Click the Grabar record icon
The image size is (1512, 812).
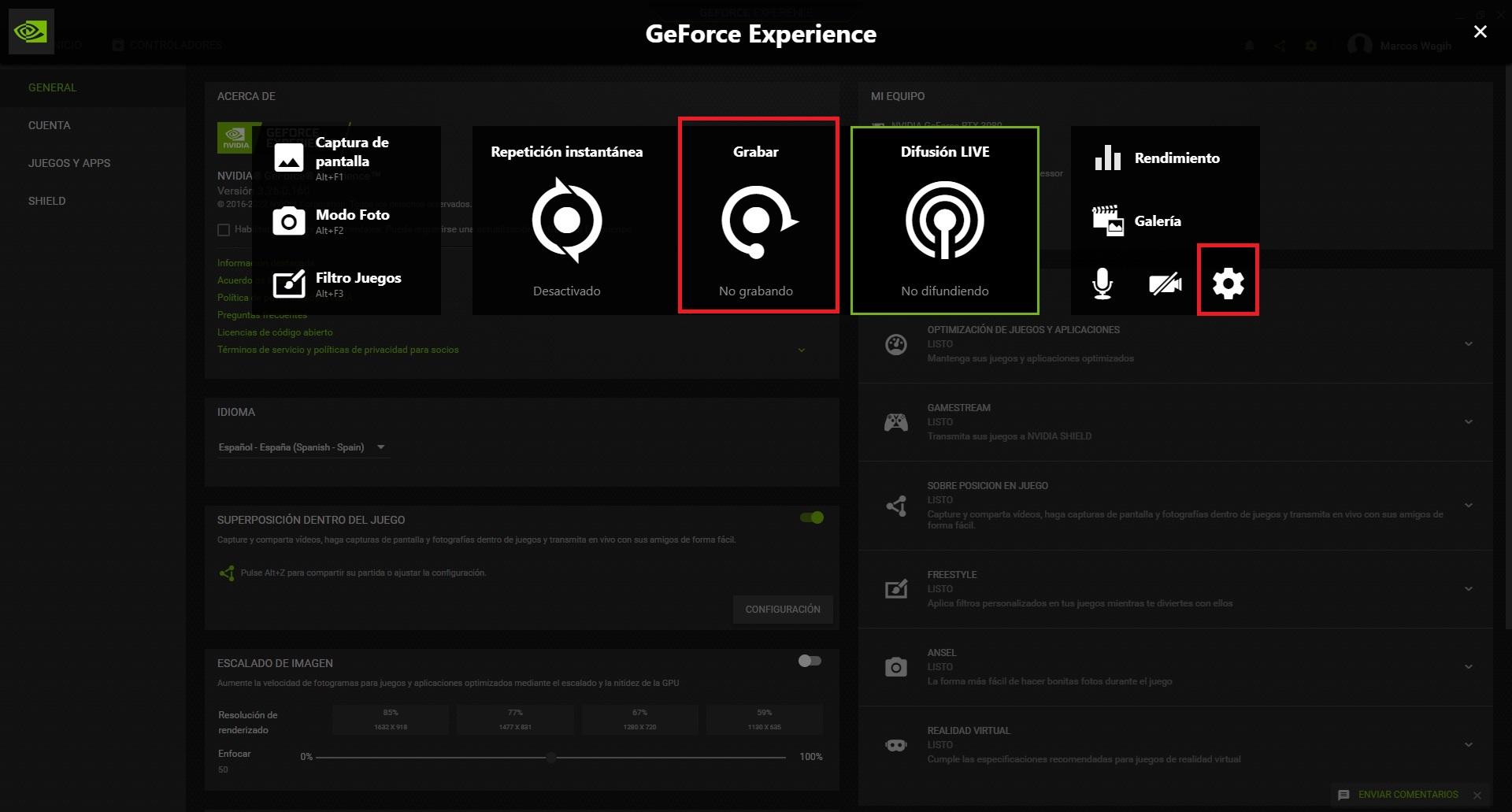pyautogui.click(x=756, y=221)
